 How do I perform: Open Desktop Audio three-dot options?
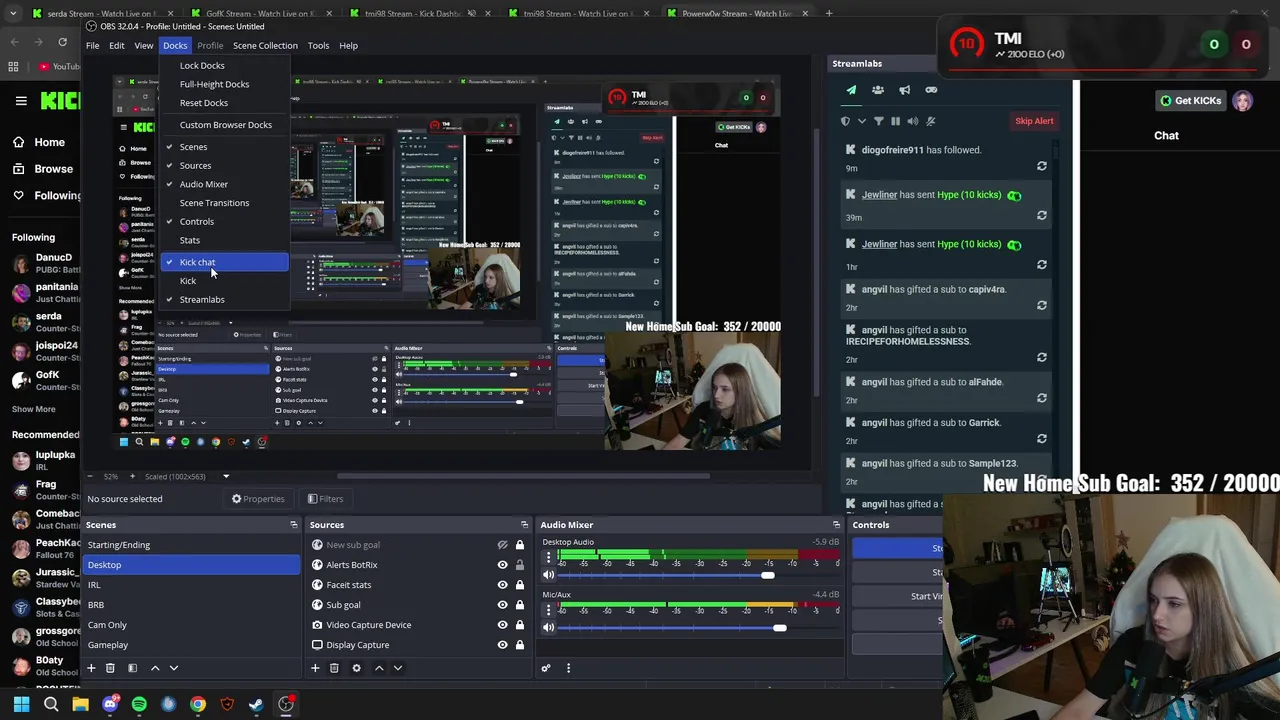pyautogui.click(x=548, y=558)
